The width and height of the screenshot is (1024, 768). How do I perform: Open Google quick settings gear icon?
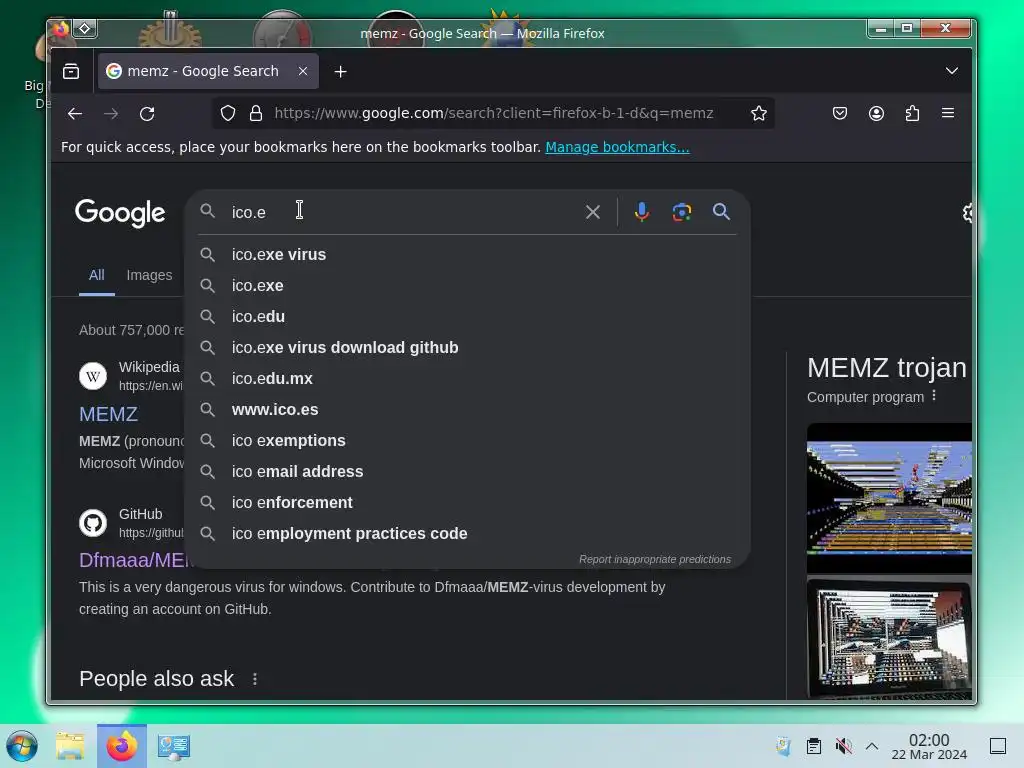(967, 213)
